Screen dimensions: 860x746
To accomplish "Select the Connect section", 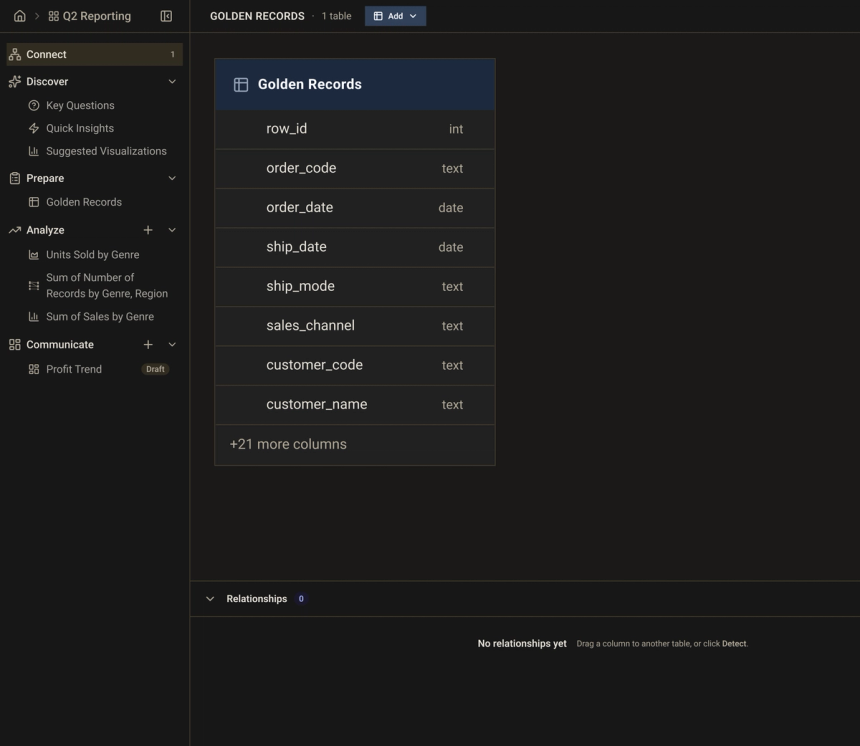I will click(94, 54).
